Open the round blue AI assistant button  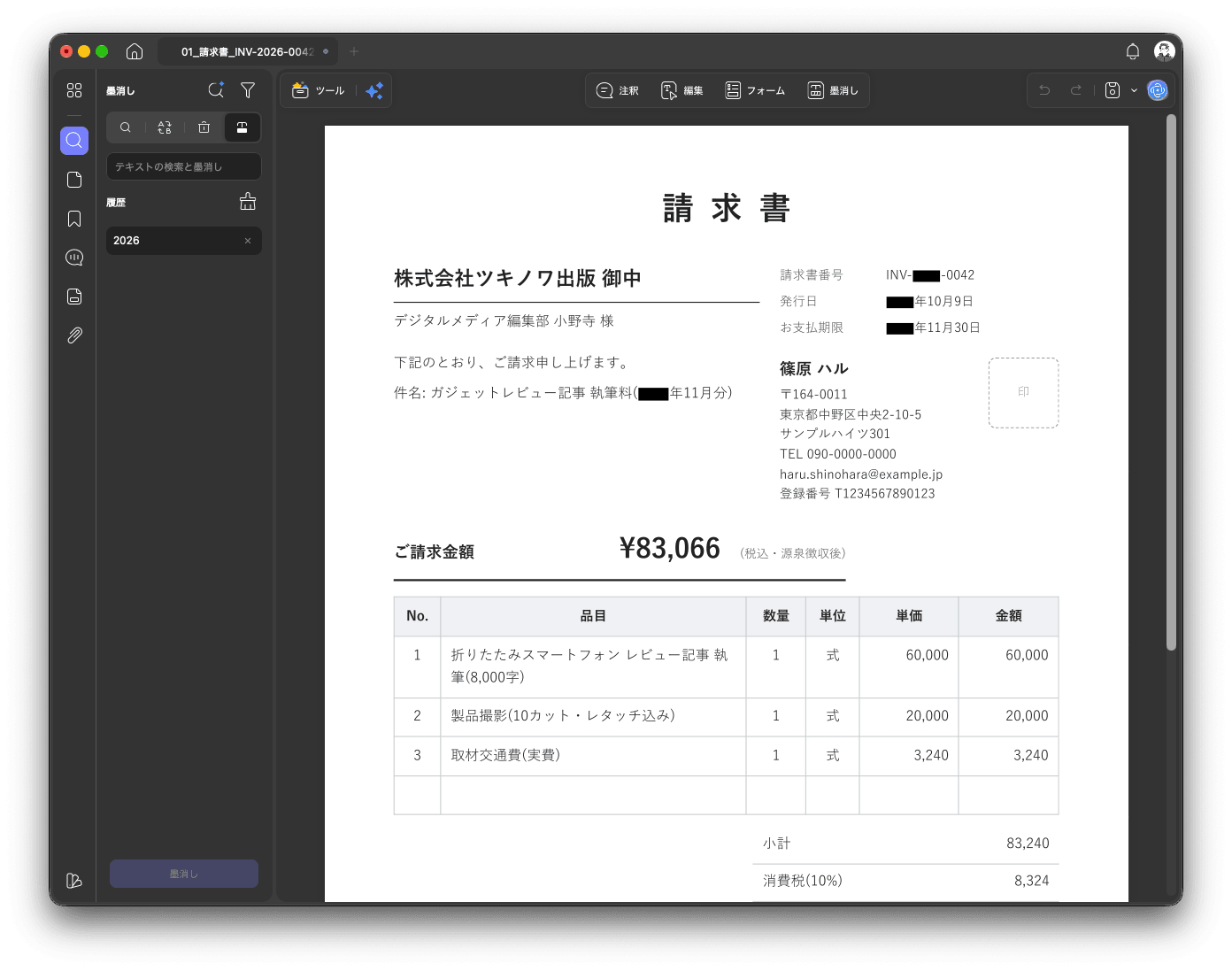coord(1158,90)
